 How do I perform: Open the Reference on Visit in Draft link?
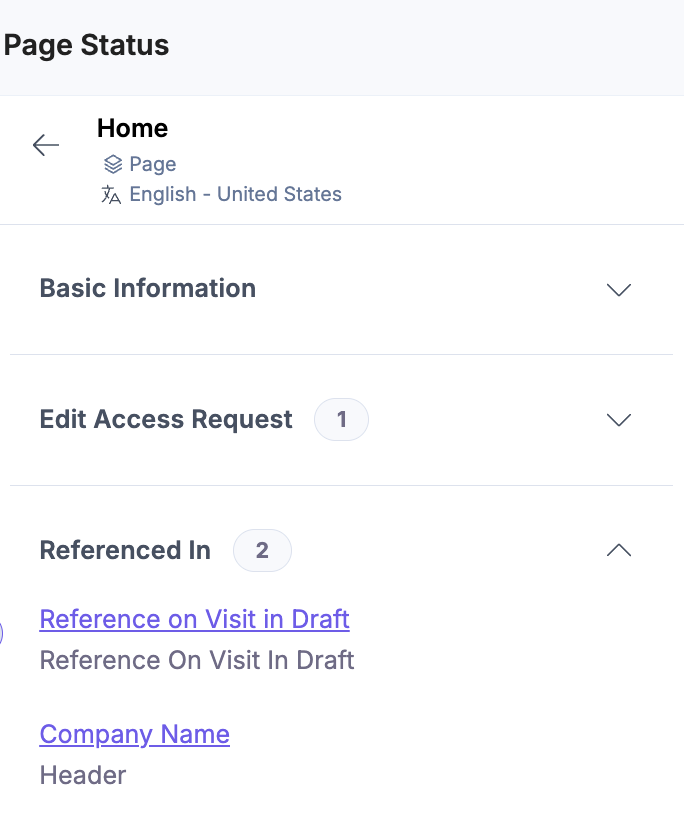pos(194,619)
